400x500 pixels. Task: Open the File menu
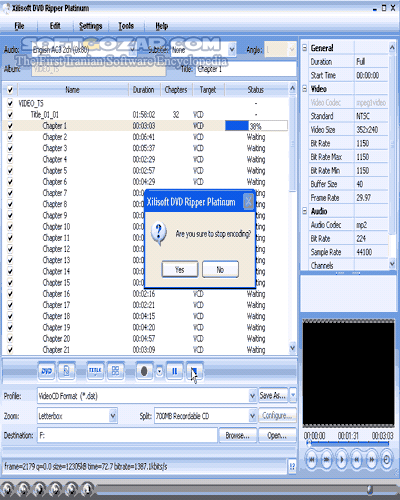pyautogui.click(x=19, y=26)
